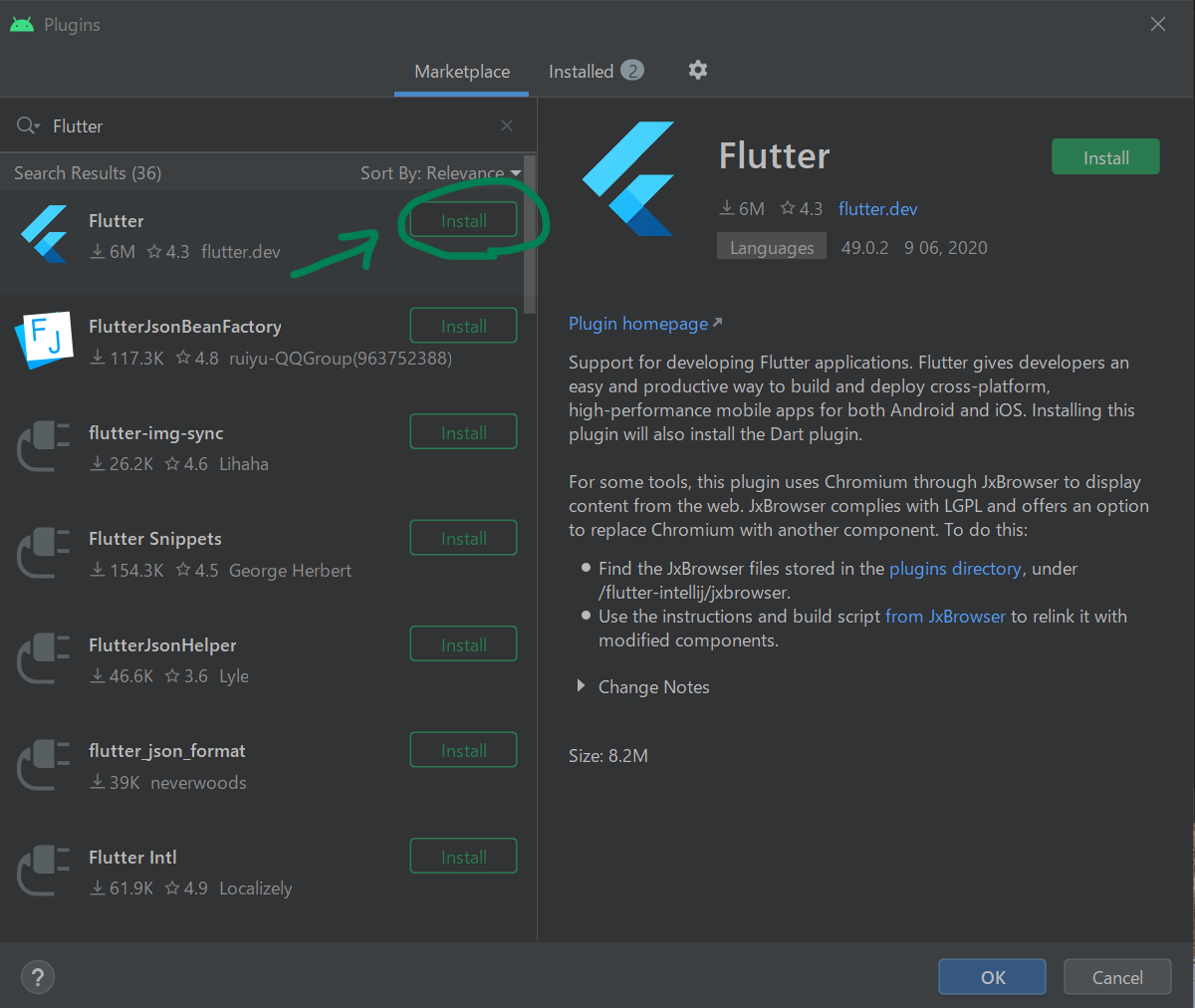This screenshot has width=1195, height=1008.
Task: Click the plugins directory link
Action: click(955, 568)
